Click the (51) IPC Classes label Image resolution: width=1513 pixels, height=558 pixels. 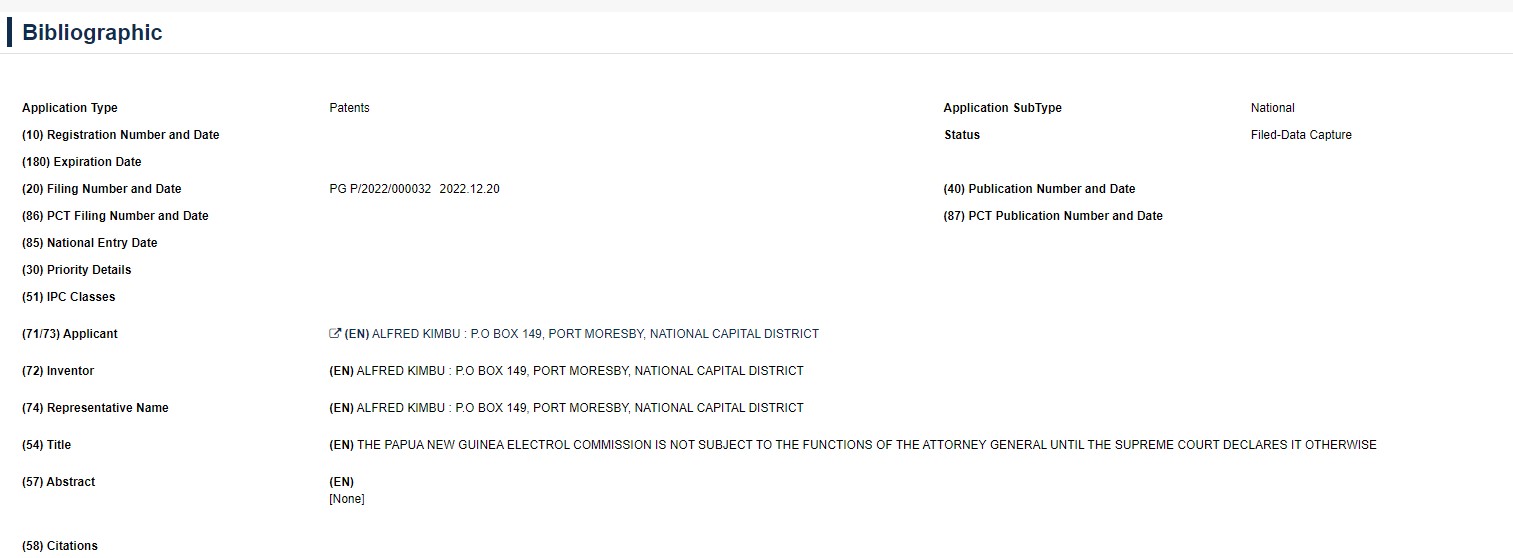(x=69, y=297)
